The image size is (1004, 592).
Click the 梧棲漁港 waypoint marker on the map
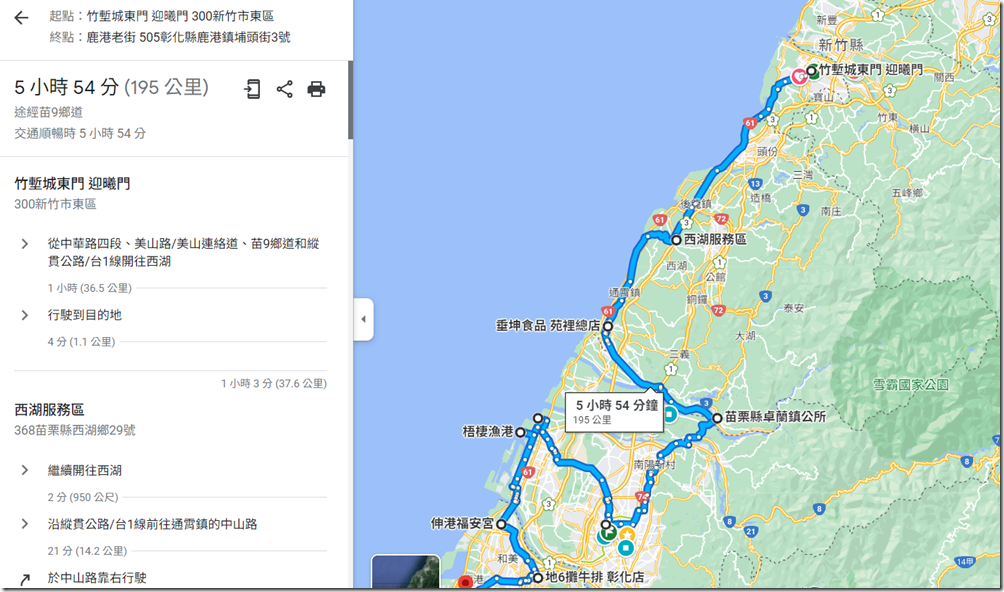click(x=521, y=433)
